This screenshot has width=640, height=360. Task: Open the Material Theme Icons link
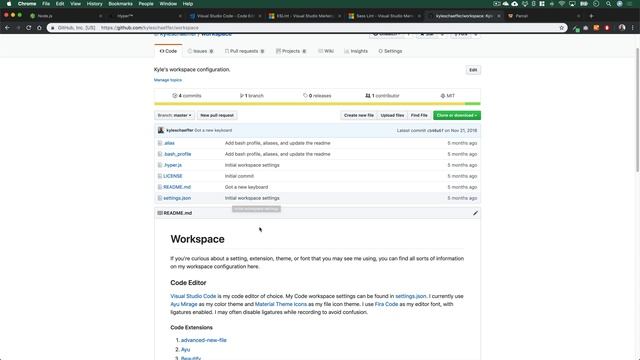(x=281, y=304)
